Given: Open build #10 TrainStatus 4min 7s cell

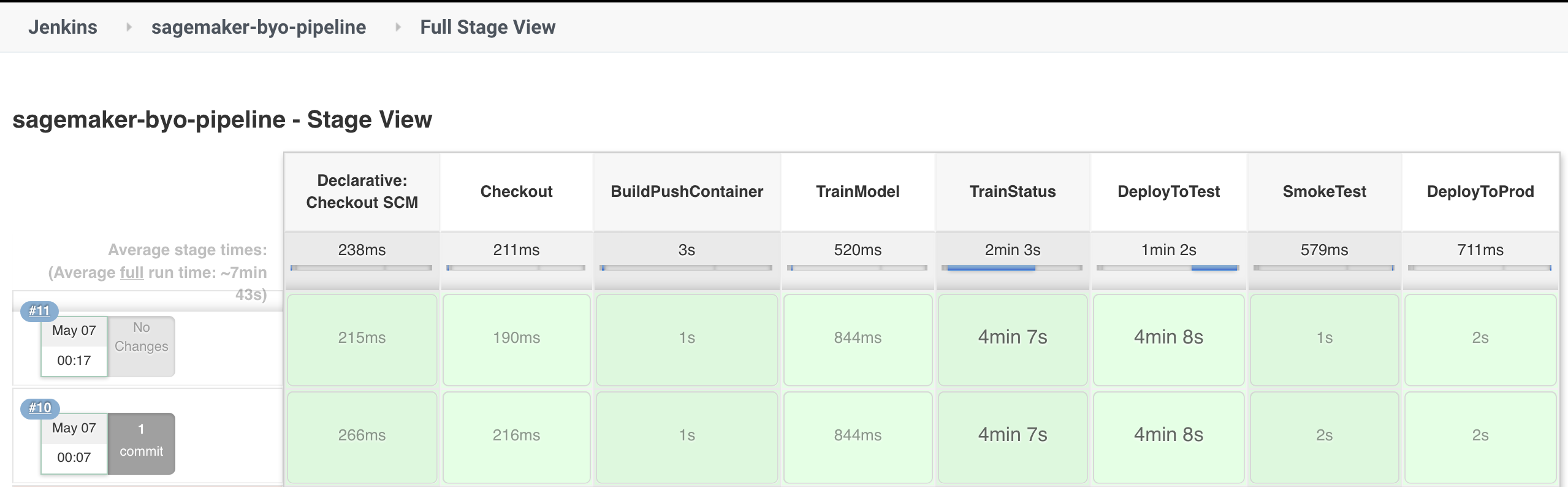Looking at the screenshot, I should (x=1013, y=437).
